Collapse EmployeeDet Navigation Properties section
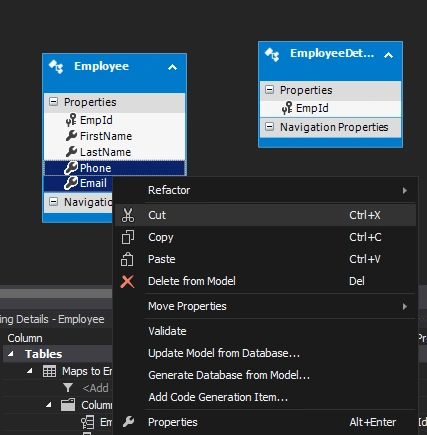Image resolution: width=427 pixels, height=435 pixels. pos(269,127)
